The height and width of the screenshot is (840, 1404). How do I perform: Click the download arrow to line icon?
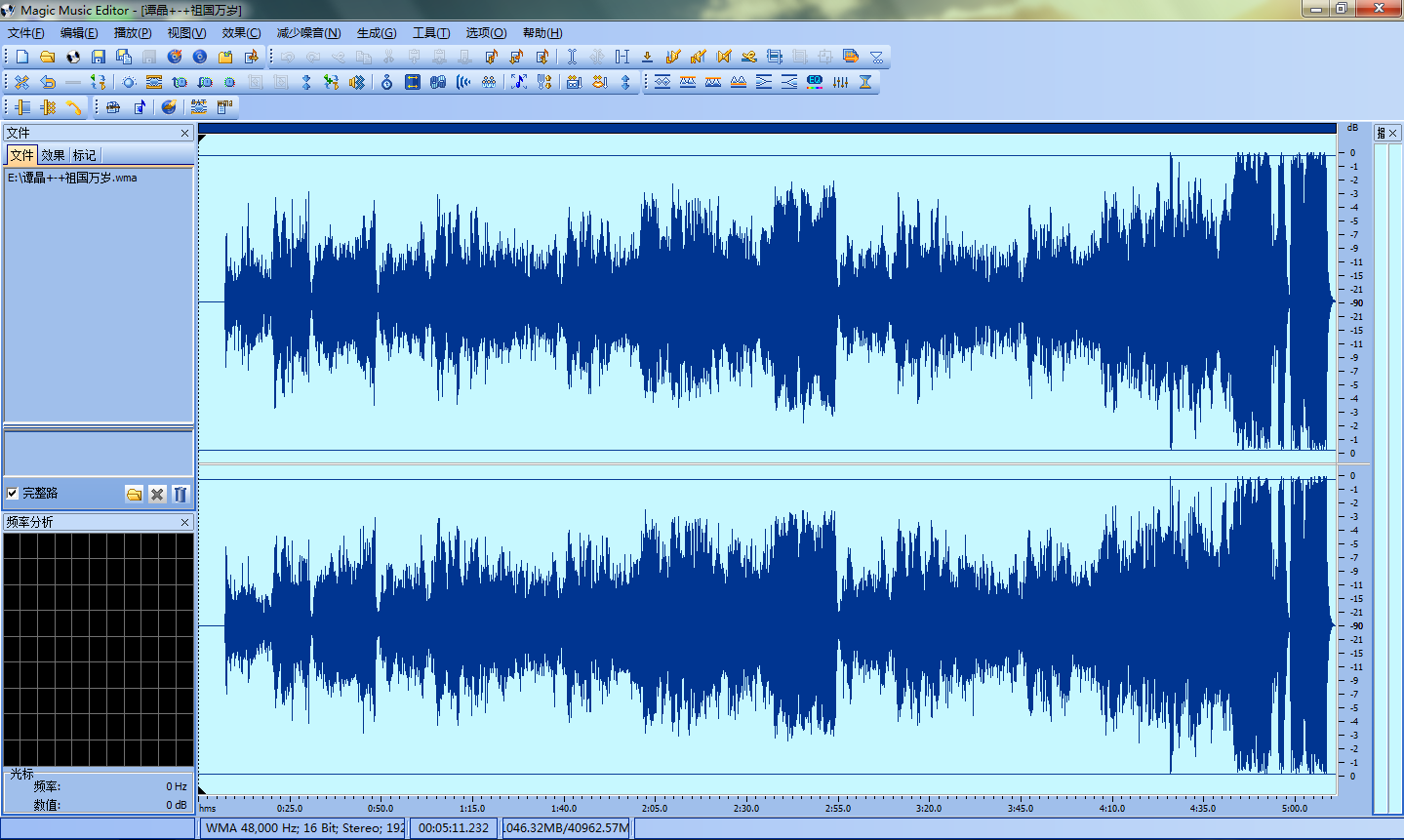coord(647,57)
